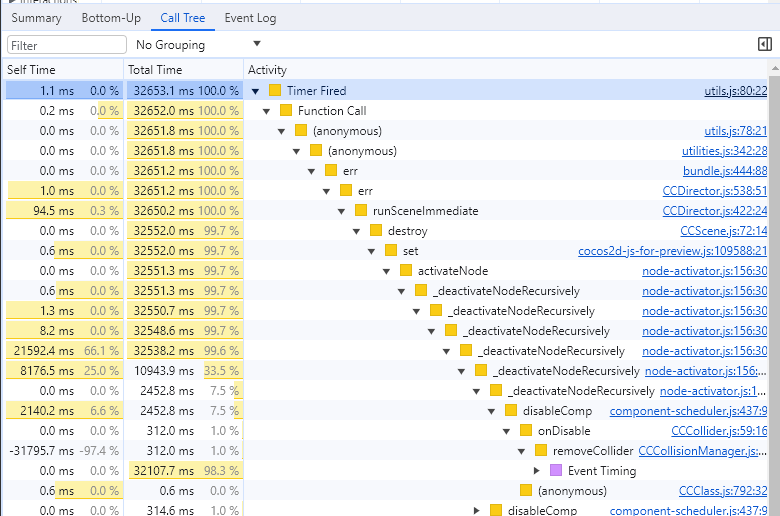Select the -31795.7 ms self time cell
780x516 pixels.
63,450
